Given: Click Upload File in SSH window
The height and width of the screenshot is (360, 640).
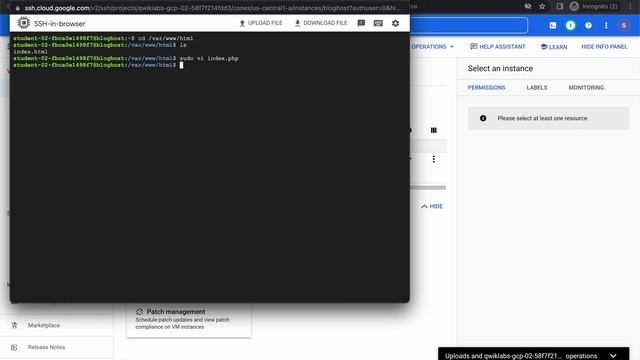Looking at the screenshot, I should pyautogui.click(x=261, y=23).
